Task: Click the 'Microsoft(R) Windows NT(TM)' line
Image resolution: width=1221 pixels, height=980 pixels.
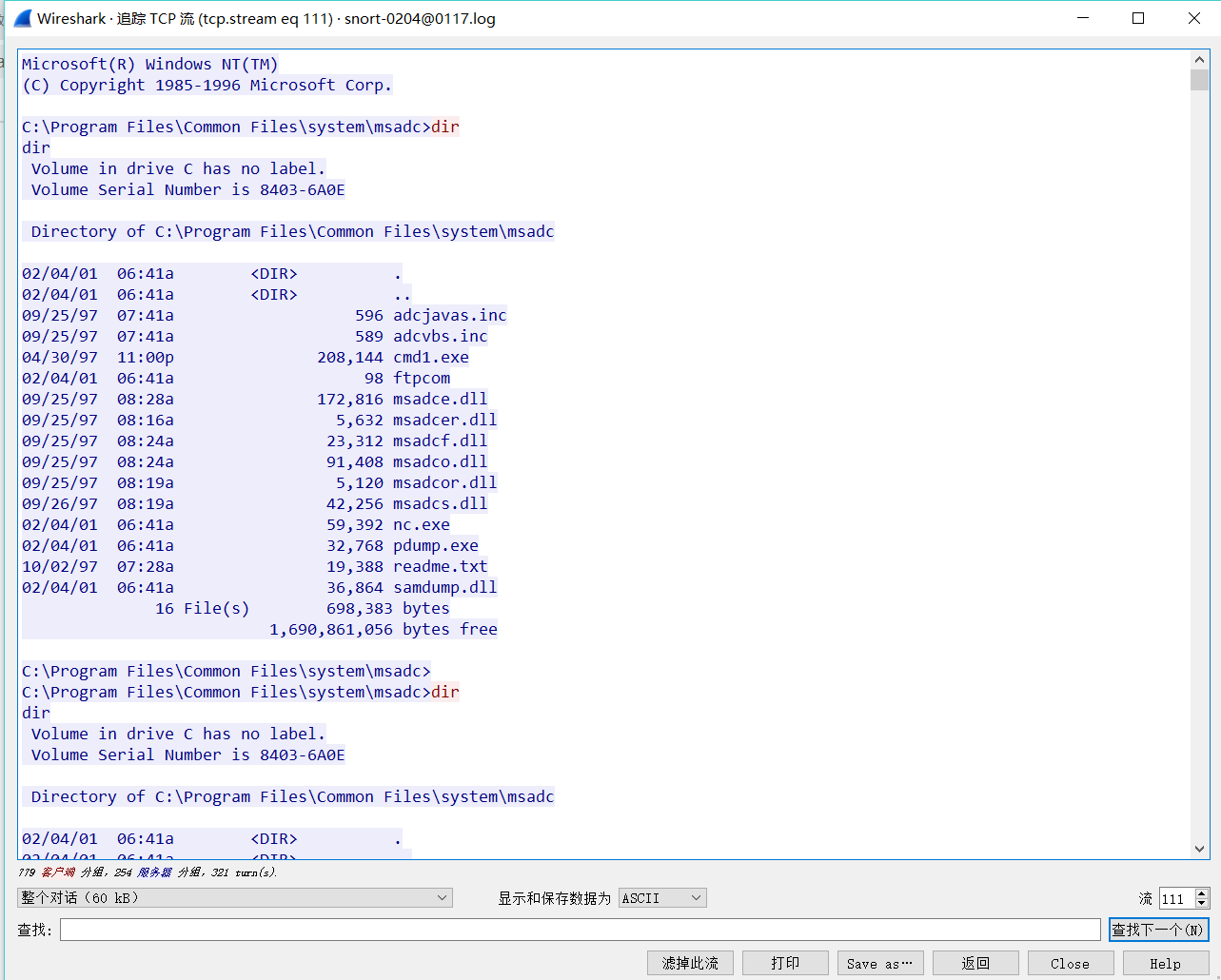Action: point(150,64)
